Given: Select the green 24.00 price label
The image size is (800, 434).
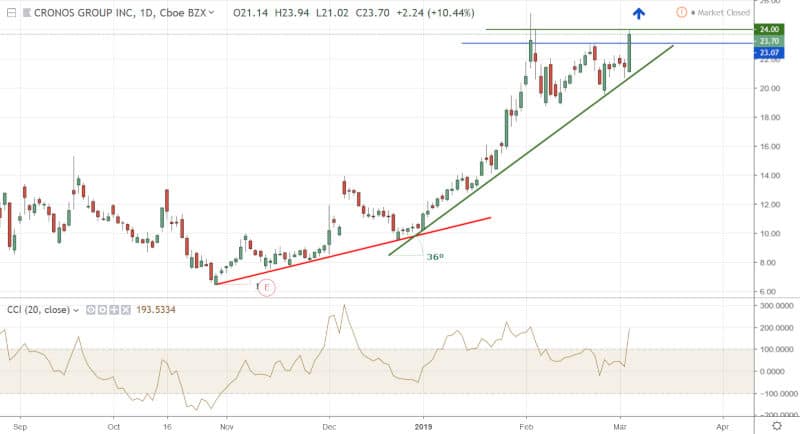Looking at the screenshot, I should coord(769,30).
